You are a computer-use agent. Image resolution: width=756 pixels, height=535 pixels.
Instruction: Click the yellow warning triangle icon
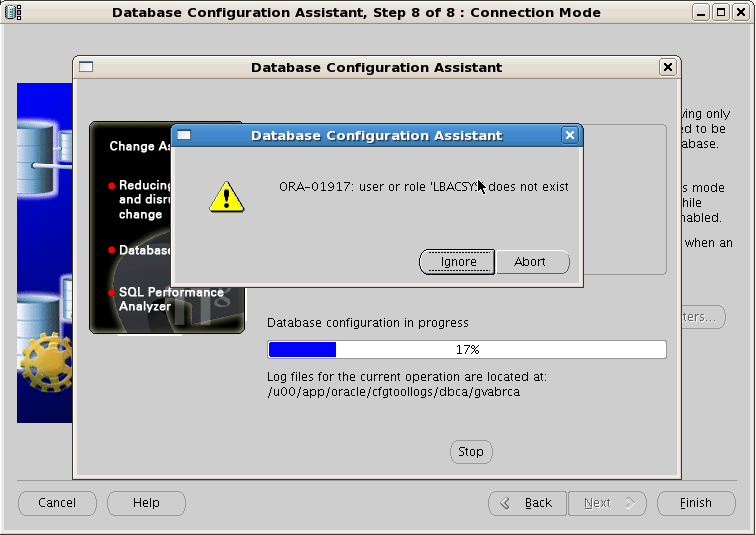pyautogui.click(x=227, y=197)
